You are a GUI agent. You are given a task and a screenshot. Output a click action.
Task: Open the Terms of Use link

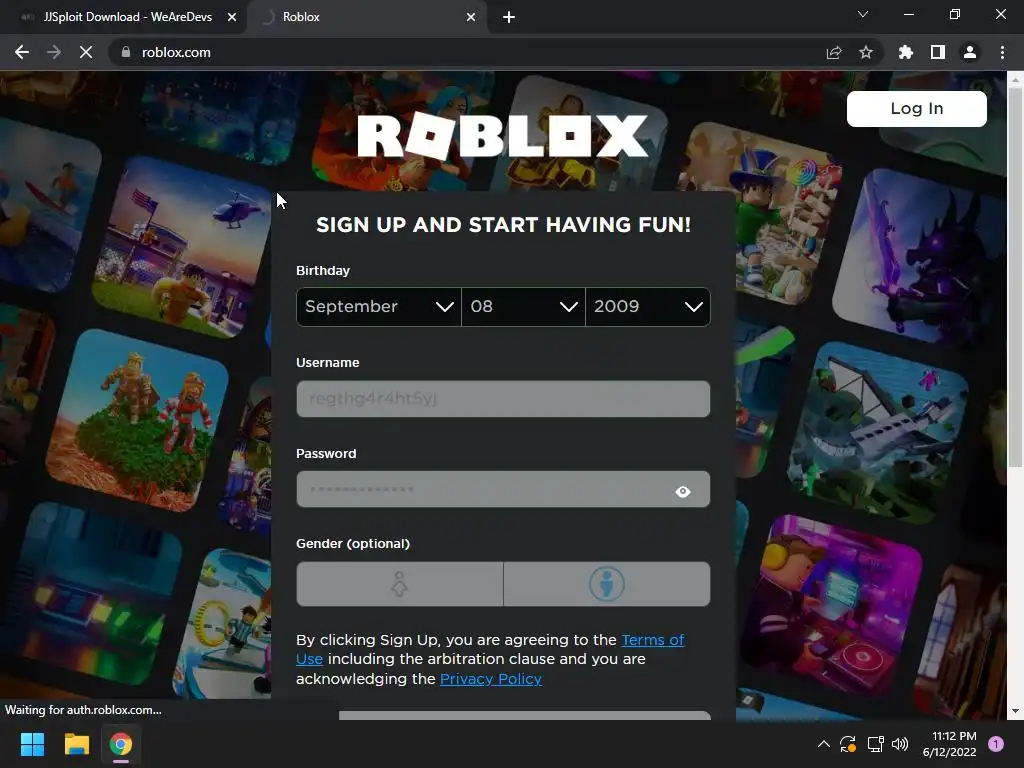coord(652,639)
